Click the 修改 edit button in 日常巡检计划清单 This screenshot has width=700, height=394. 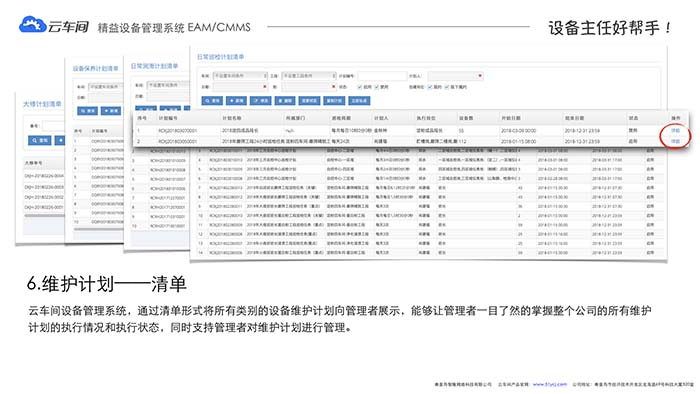[261, 101]
